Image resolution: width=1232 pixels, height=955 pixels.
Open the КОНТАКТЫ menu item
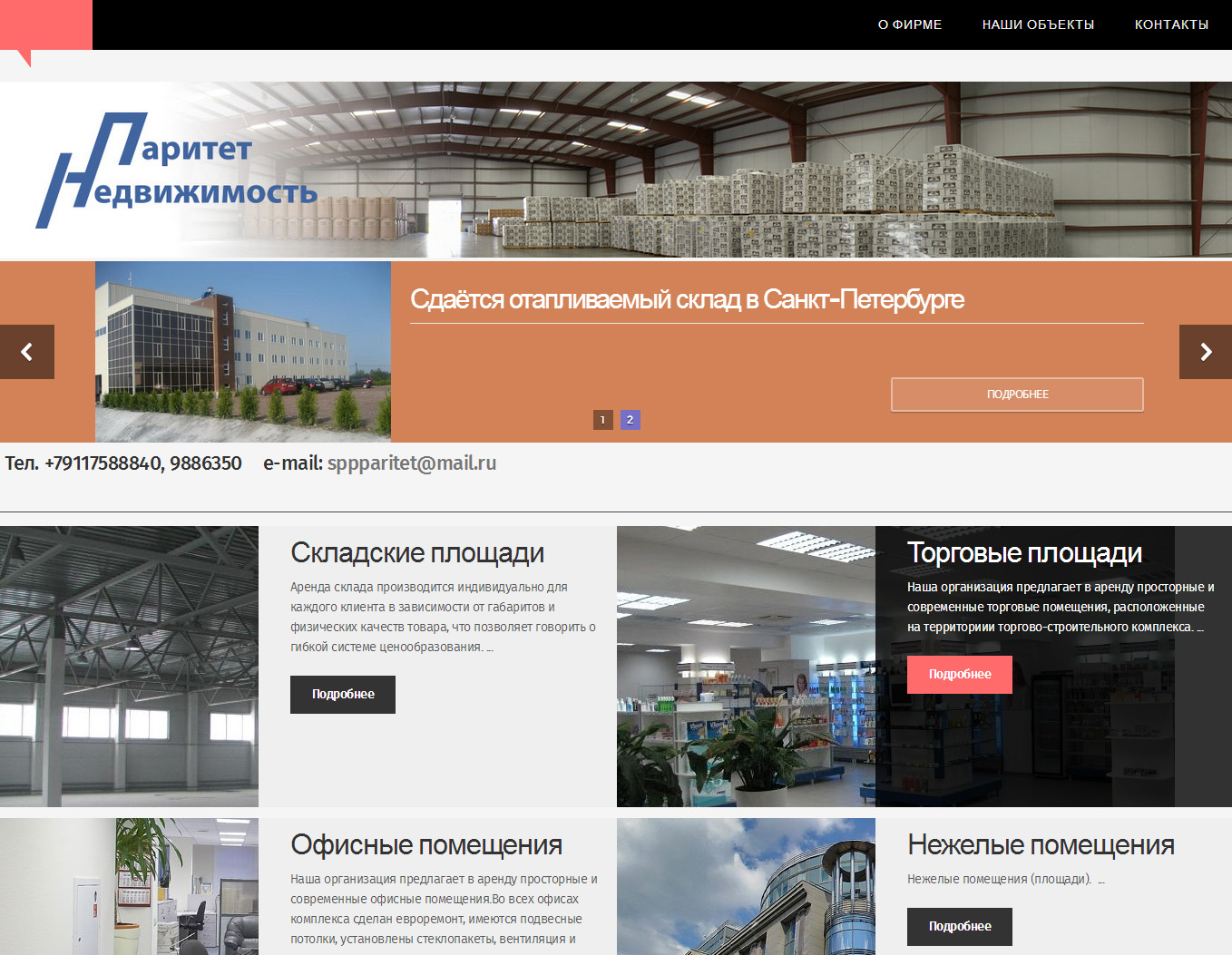(x=1171, y=24)
